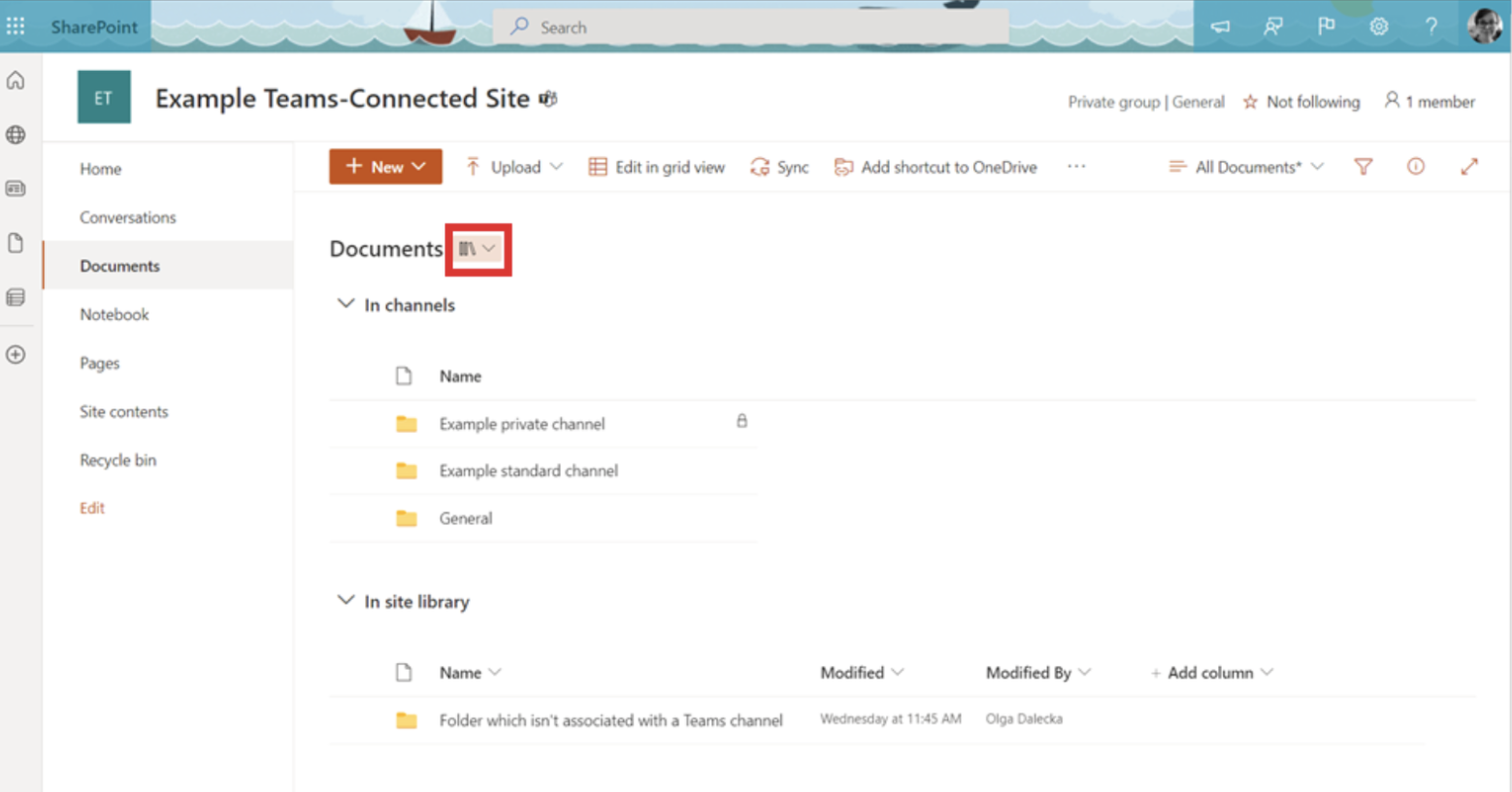Viewport: 1512px width, 792px height.
Task: Open the Example standard channel folder
Action: [x=529, y=471]
